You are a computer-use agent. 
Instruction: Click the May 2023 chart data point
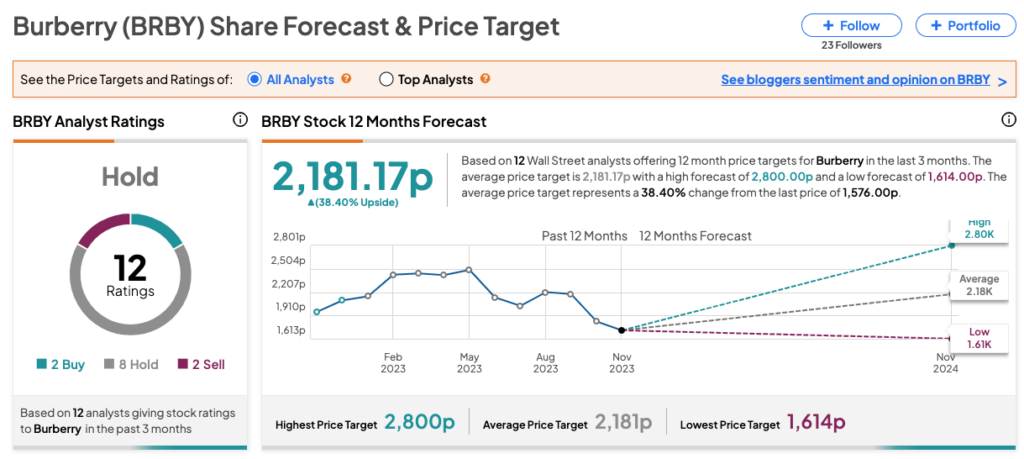pos(469,270)
